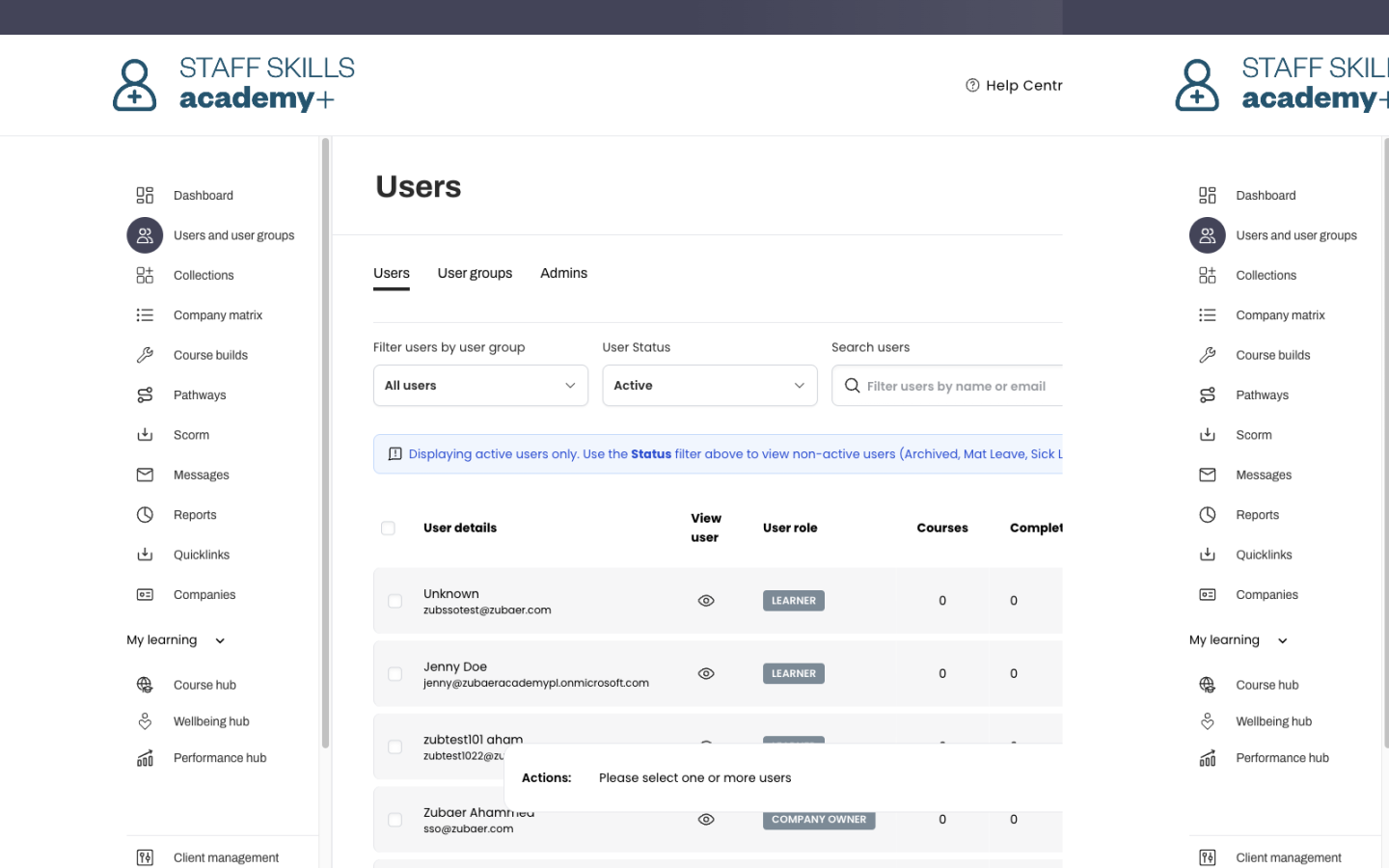Image resolution: width=1389 pixels, height=868 pixels.
Task: Click the search users input field
Action: tap(947, 386)
